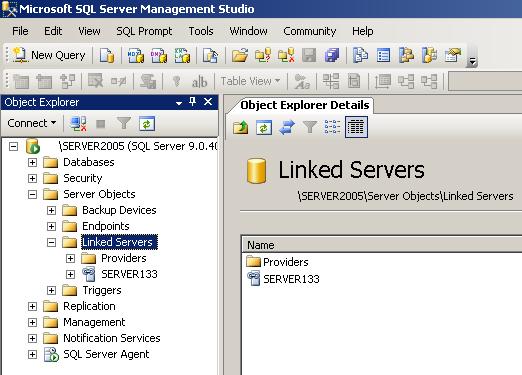Click the Refresh icon in Details pane
The width and height of the screenshot is (522, 375).
[264, 127]
